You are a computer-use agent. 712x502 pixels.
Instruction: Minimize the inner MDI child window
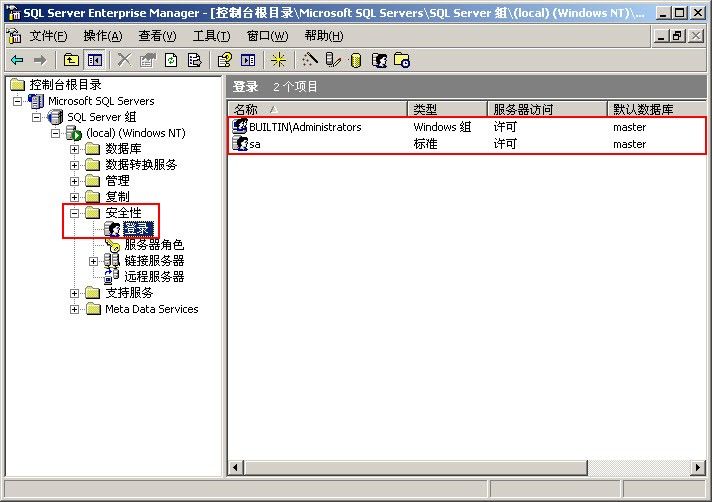[661, 35]
